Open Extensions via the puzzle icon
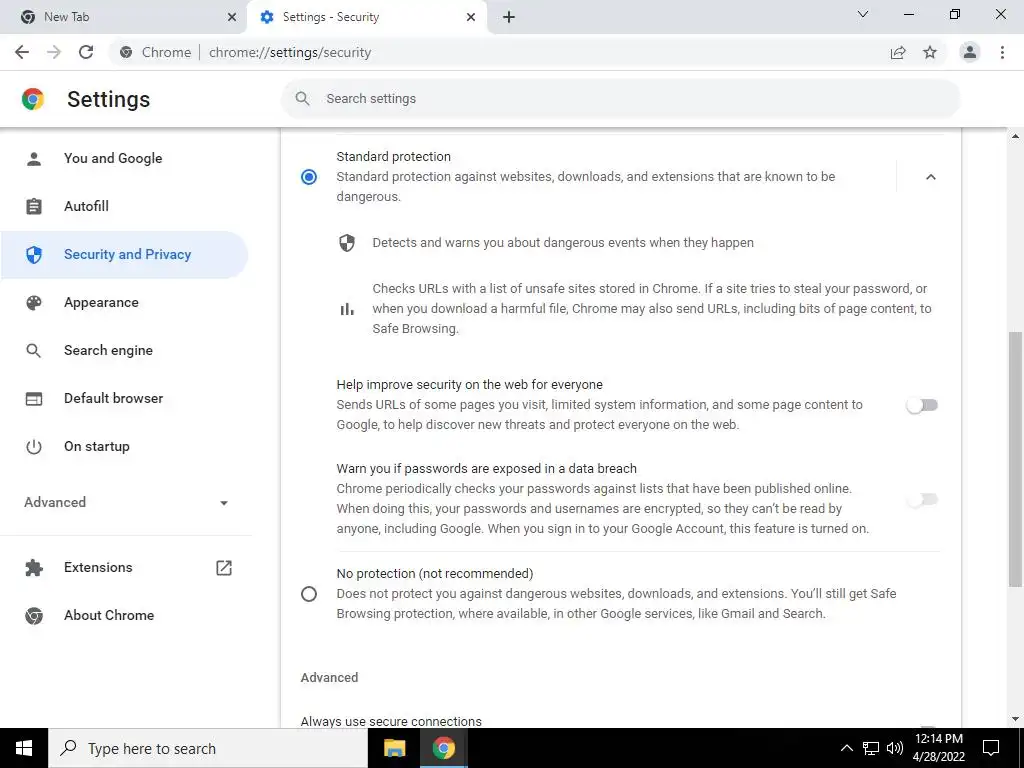This screenshot has height=768, width=1024. (34, 568)
